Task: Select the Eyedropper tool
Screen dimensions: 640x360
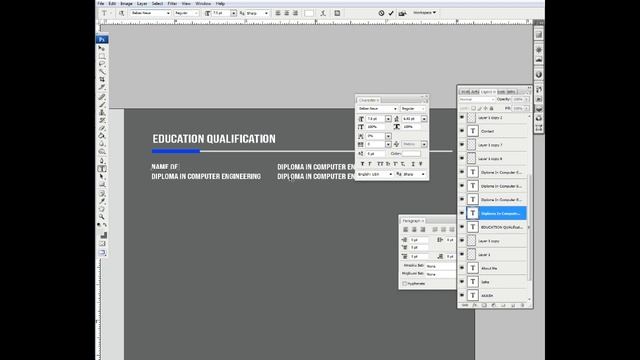Action: point(102,201)
